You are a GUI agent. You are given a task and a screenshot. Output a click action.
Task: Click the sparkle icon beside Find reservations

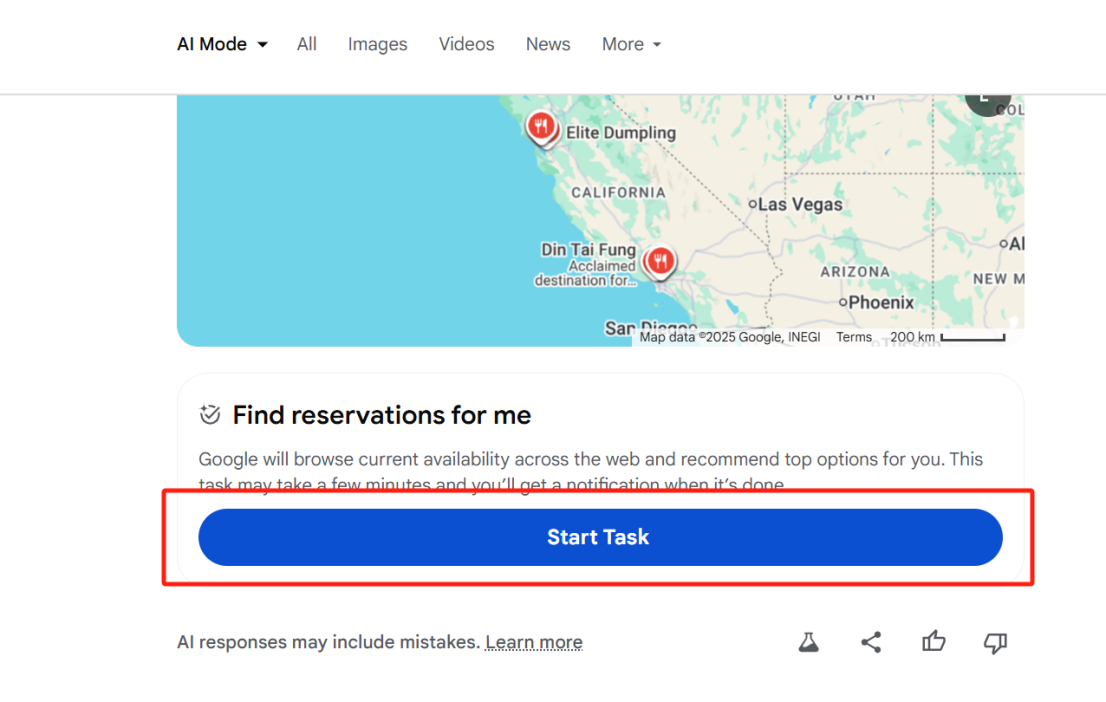(210, 415)
